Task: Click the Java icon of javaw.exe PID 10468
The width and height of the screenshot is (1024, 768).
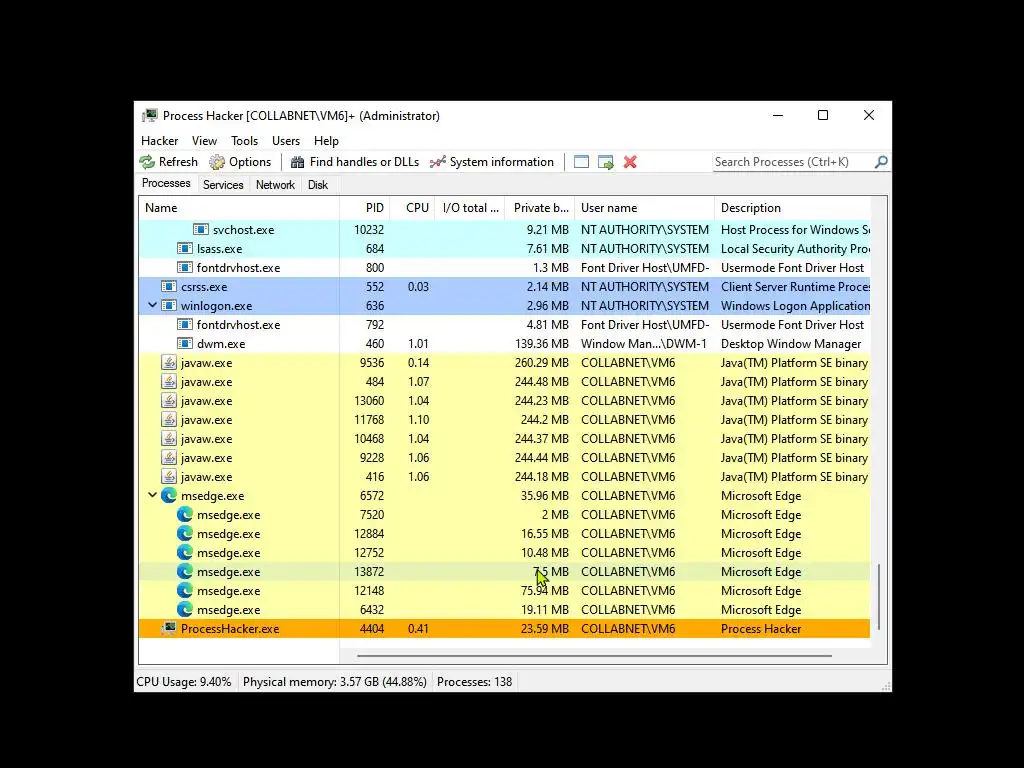Action: point(169,438)
